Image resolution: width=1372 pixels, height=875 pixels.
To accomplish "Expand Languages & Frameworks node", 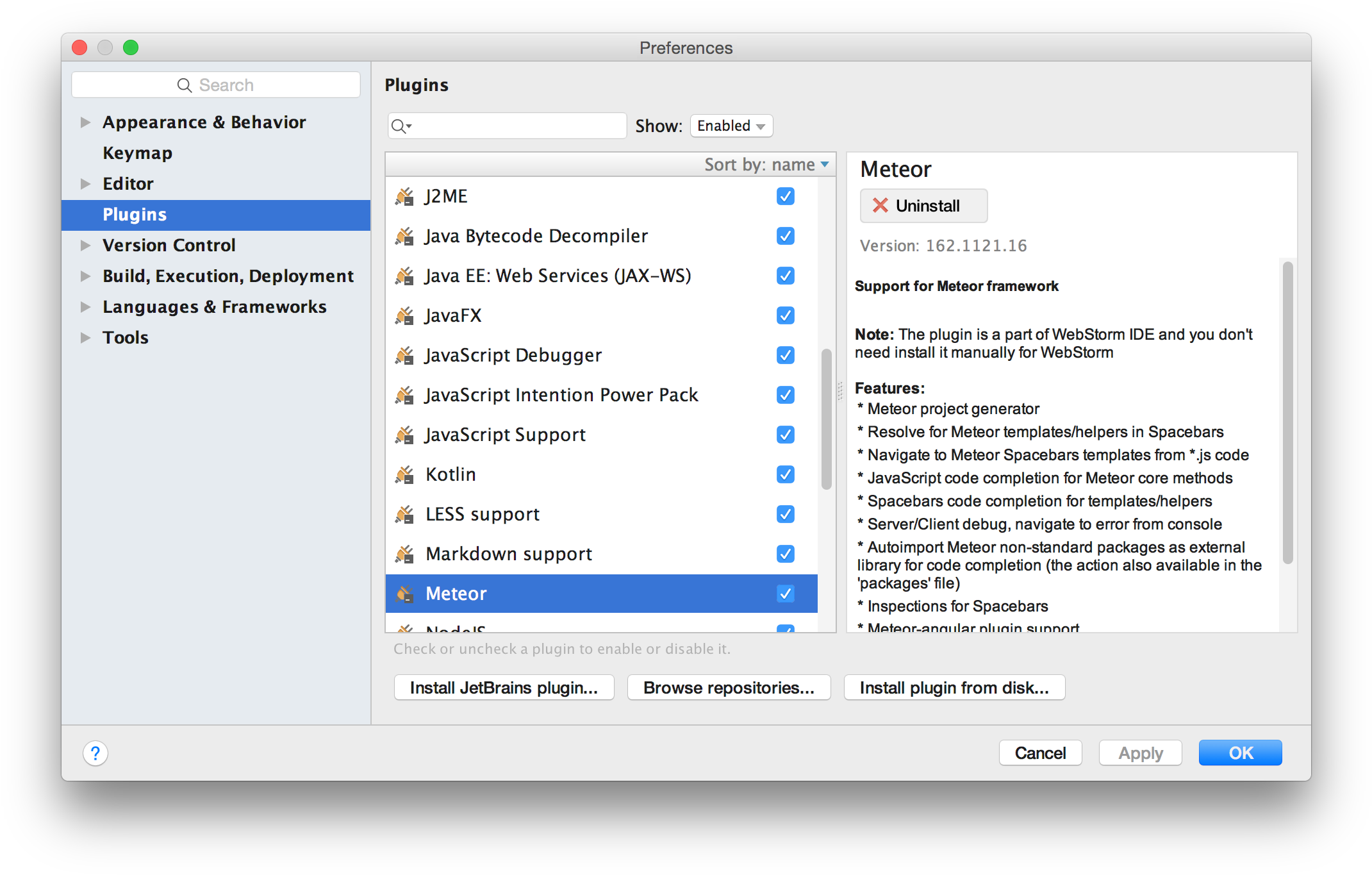I will point(85,307).
